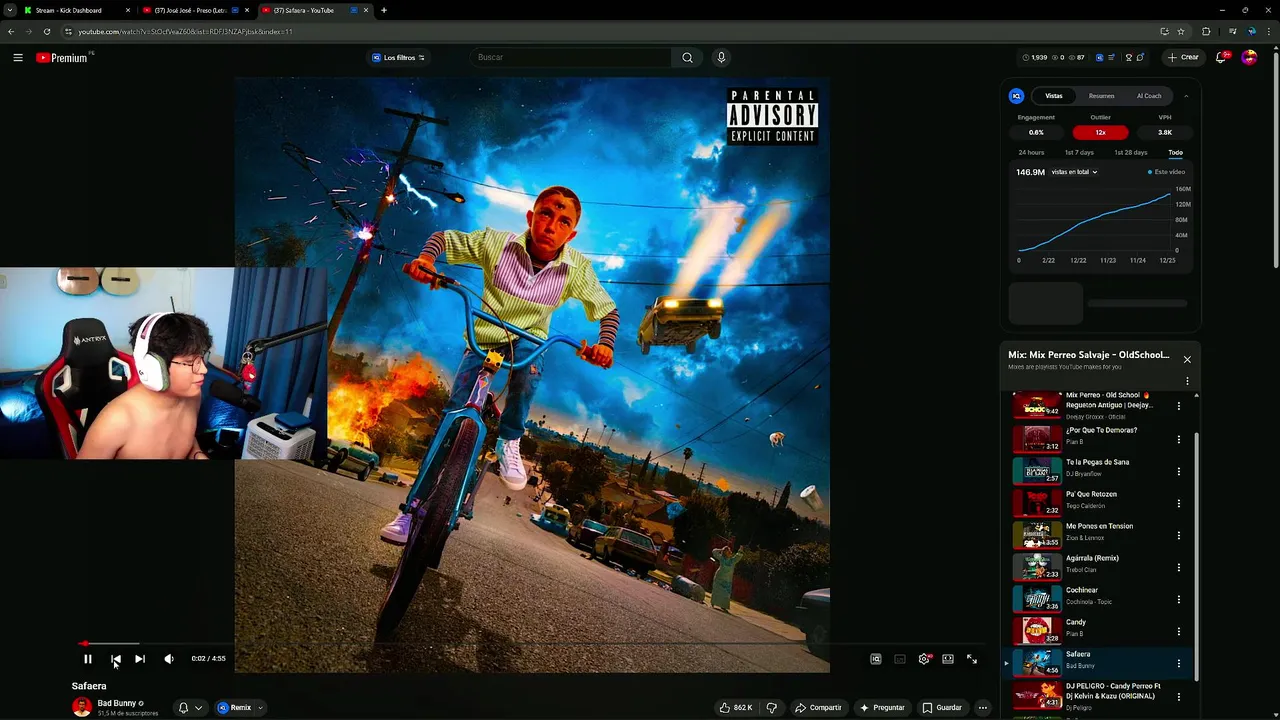This screenshot has width=1280, height=720.
Task: Click the Buscar search field
Action: point(570,58)
